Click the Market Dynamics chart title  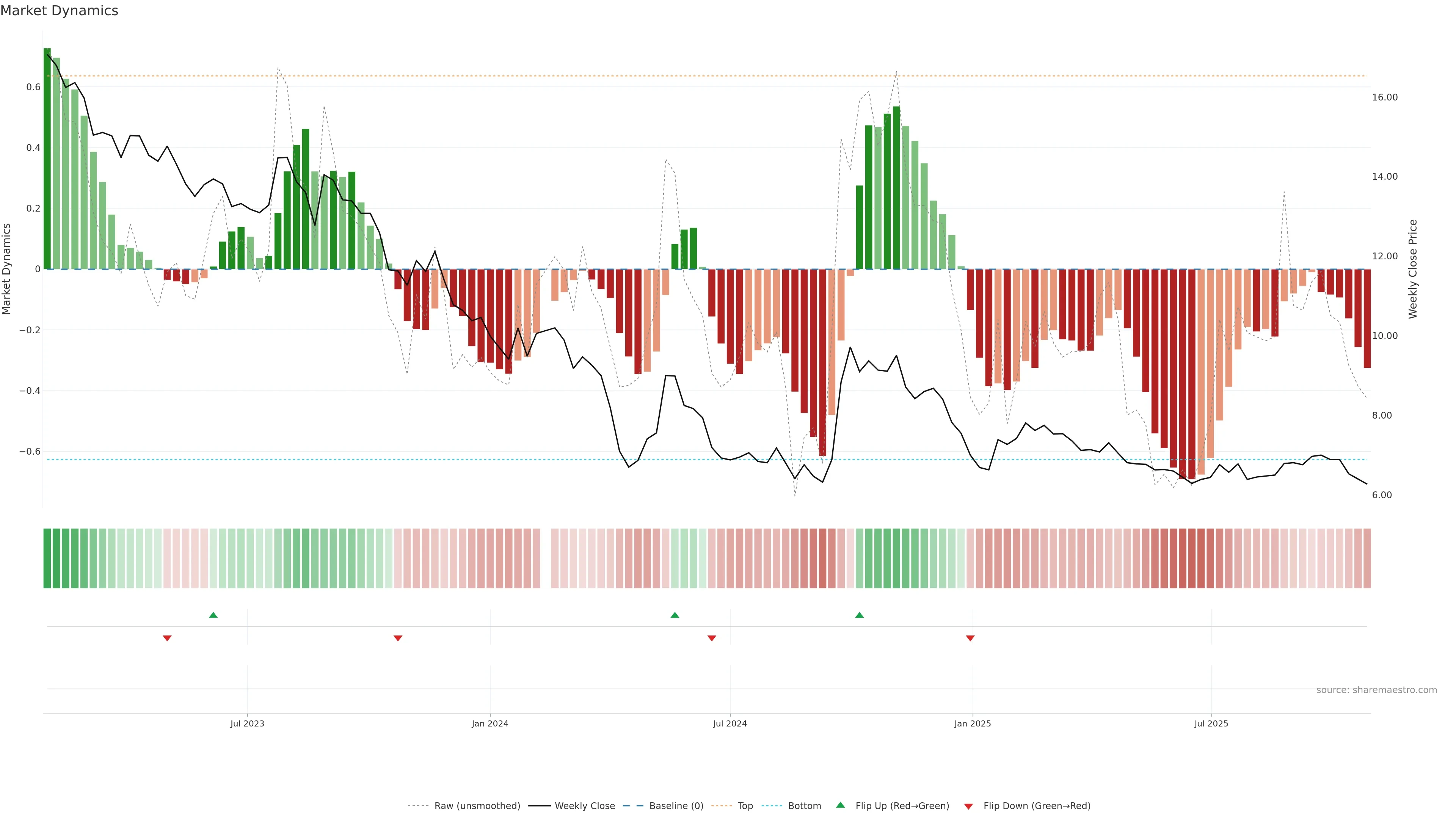point(60,11)
